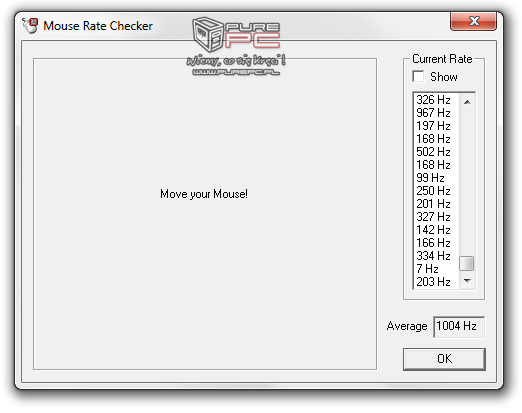Screen dimensions: 522x413
Task: Select the 967 Hz entry in list
Action: [436, 113]
